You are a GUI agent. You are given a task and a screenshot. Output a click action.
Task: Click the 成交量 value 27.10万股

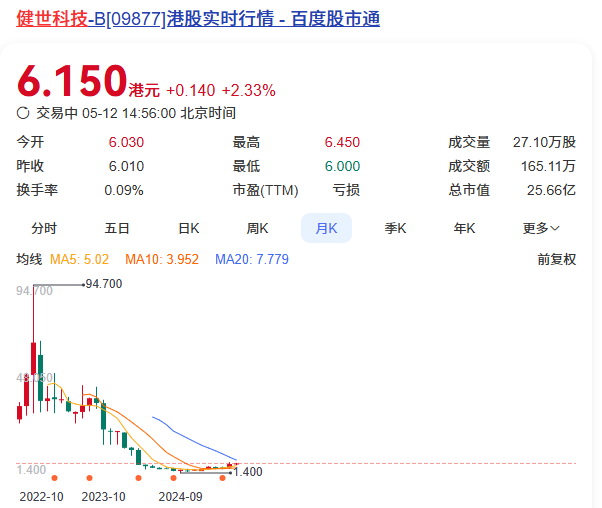(x=544, y=142)
